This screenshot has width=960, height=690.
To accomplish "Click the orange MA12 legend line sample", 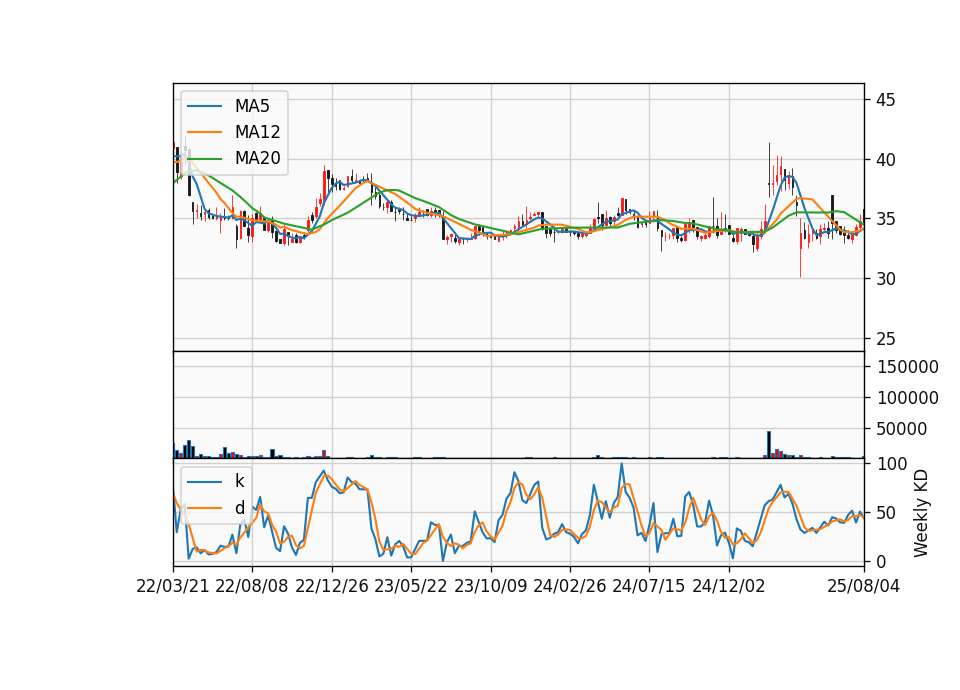I will [x=204, y=132].
